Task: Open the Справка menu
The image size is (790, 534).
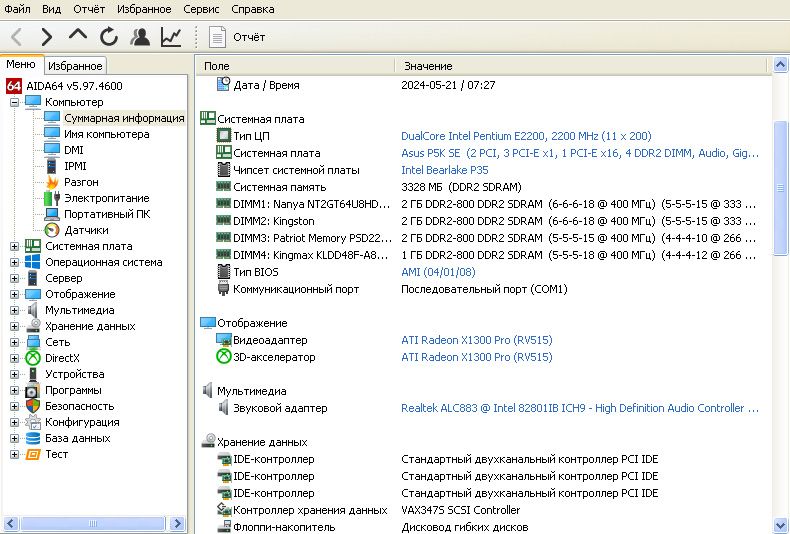Action: coord(253,9)
